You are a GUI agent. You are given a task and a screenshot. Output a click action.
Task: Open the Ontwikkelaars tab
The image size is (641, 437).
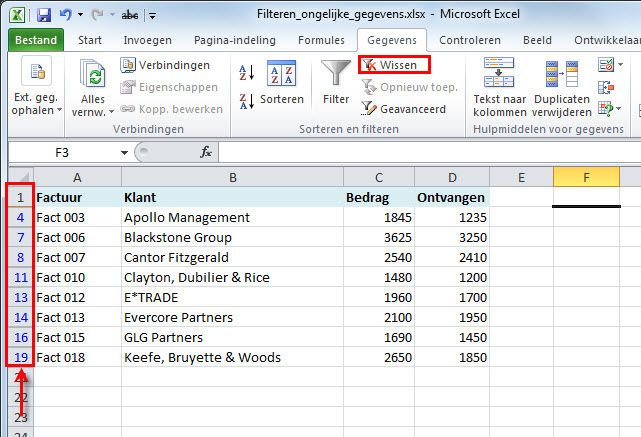(607, 40)
